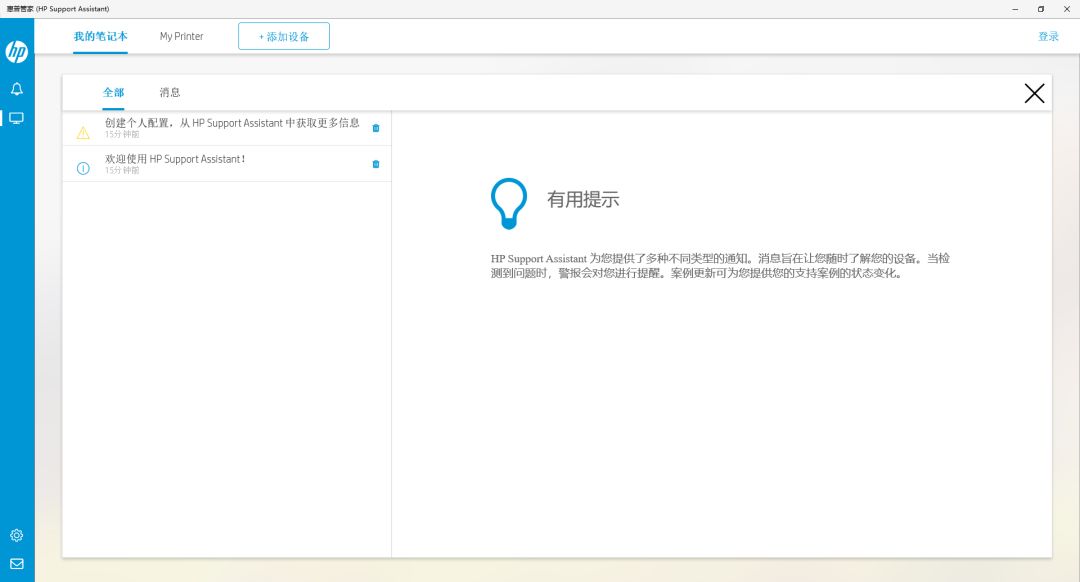The height and width of the screenshot is (582, 1080).
Task: Open notifications bell icon
Action: [17, 89]
